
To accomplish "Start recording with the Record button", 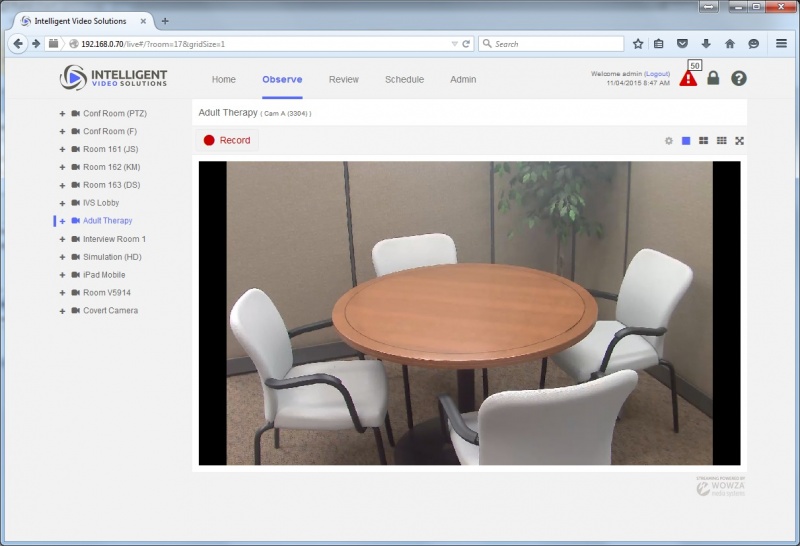I will click(227, 140).
